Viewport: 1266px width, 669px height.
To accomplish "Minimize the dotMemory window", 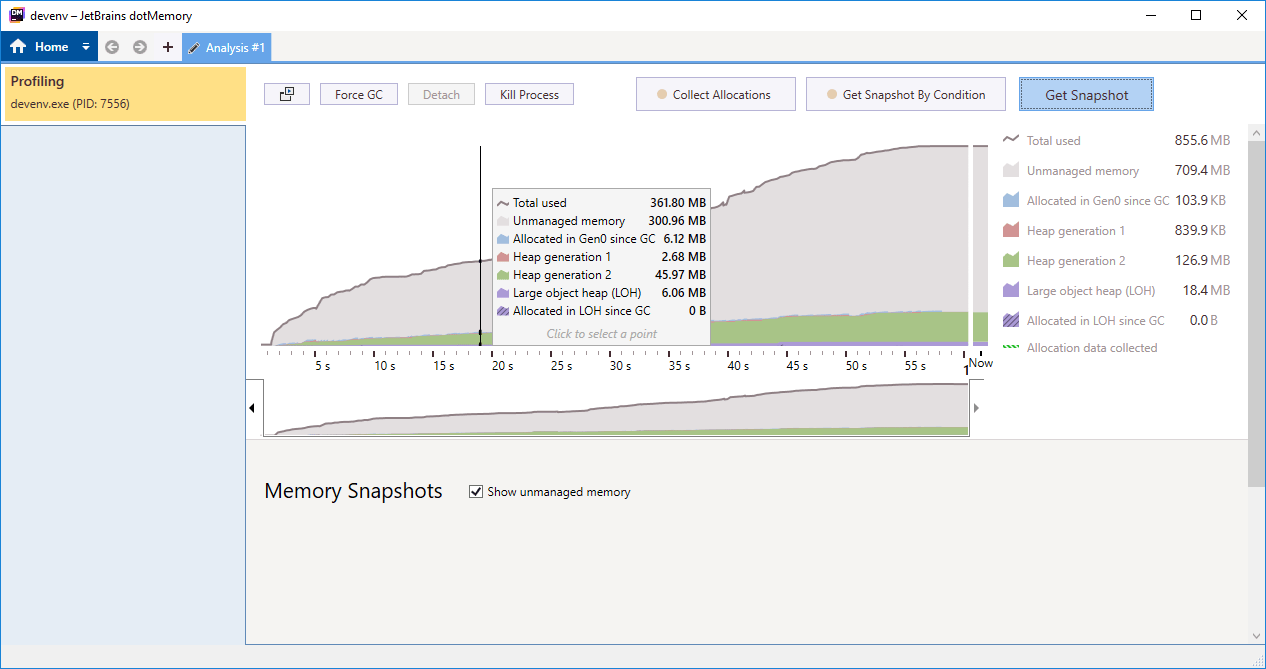I will click(x=1150, y=15).
